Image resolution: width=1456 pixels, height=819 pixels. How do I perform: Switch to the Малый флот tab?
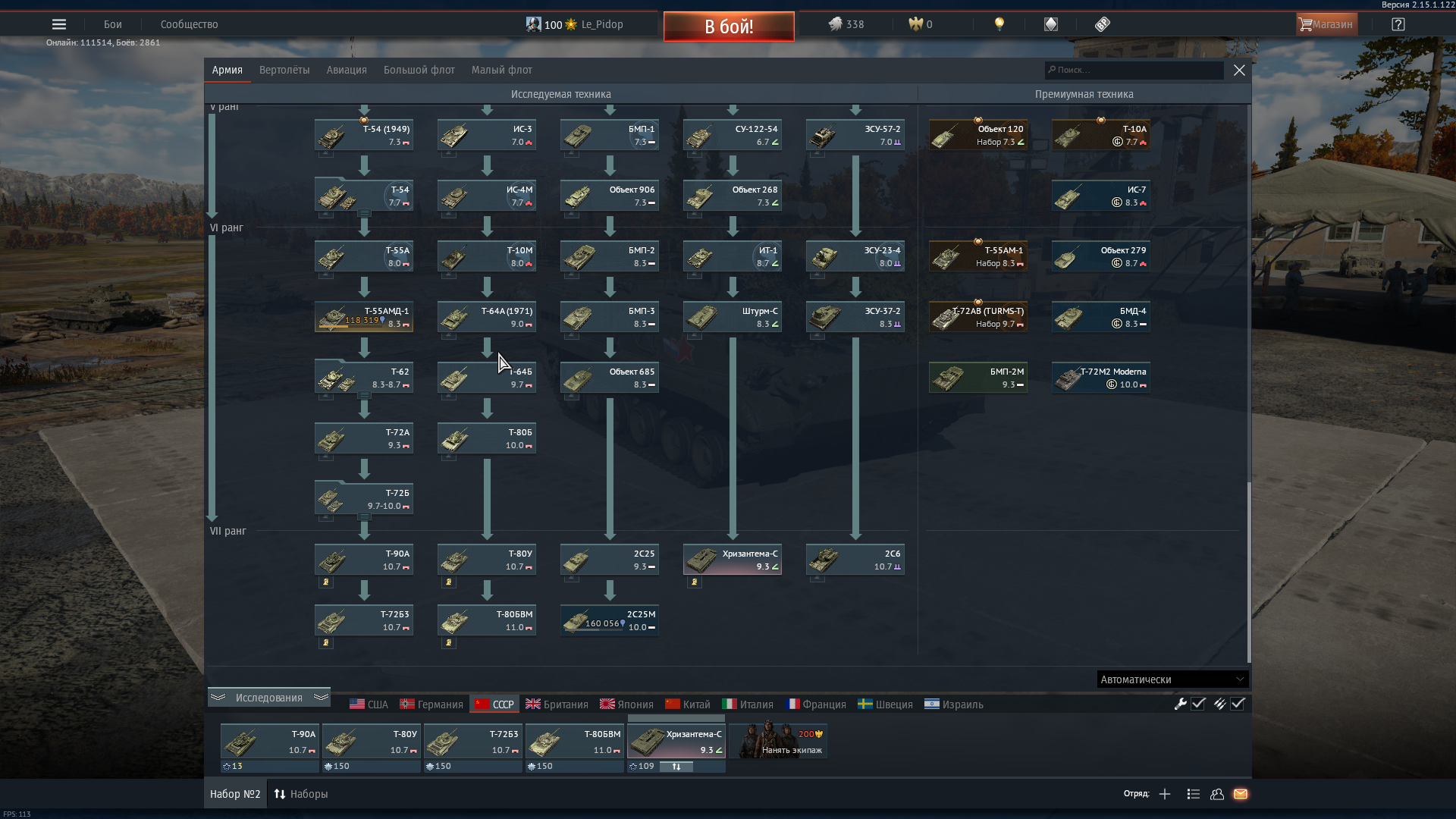click(x=502, y=70)
